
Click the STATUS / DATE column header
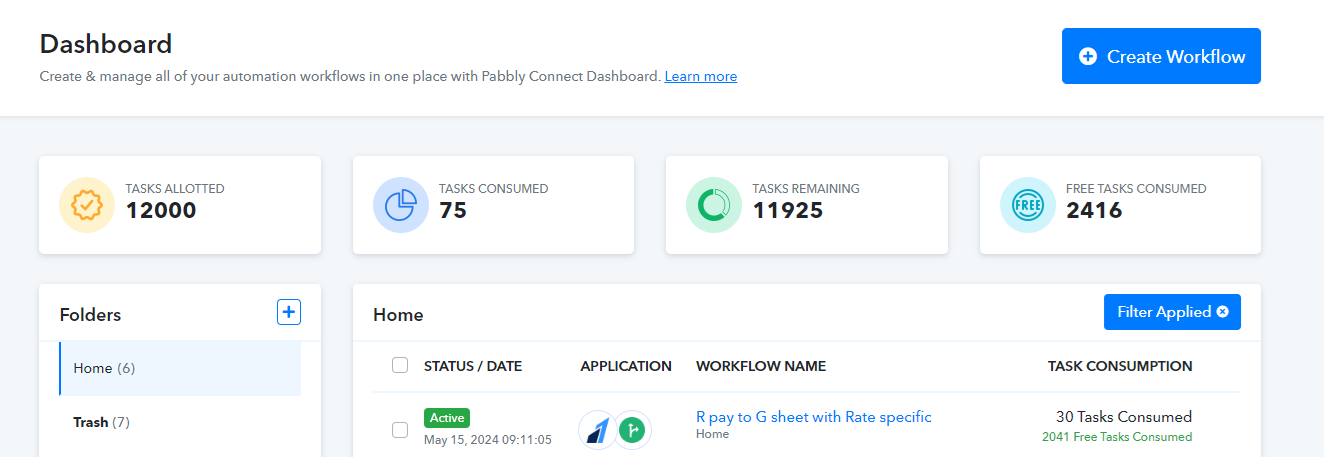click(473, 366)
